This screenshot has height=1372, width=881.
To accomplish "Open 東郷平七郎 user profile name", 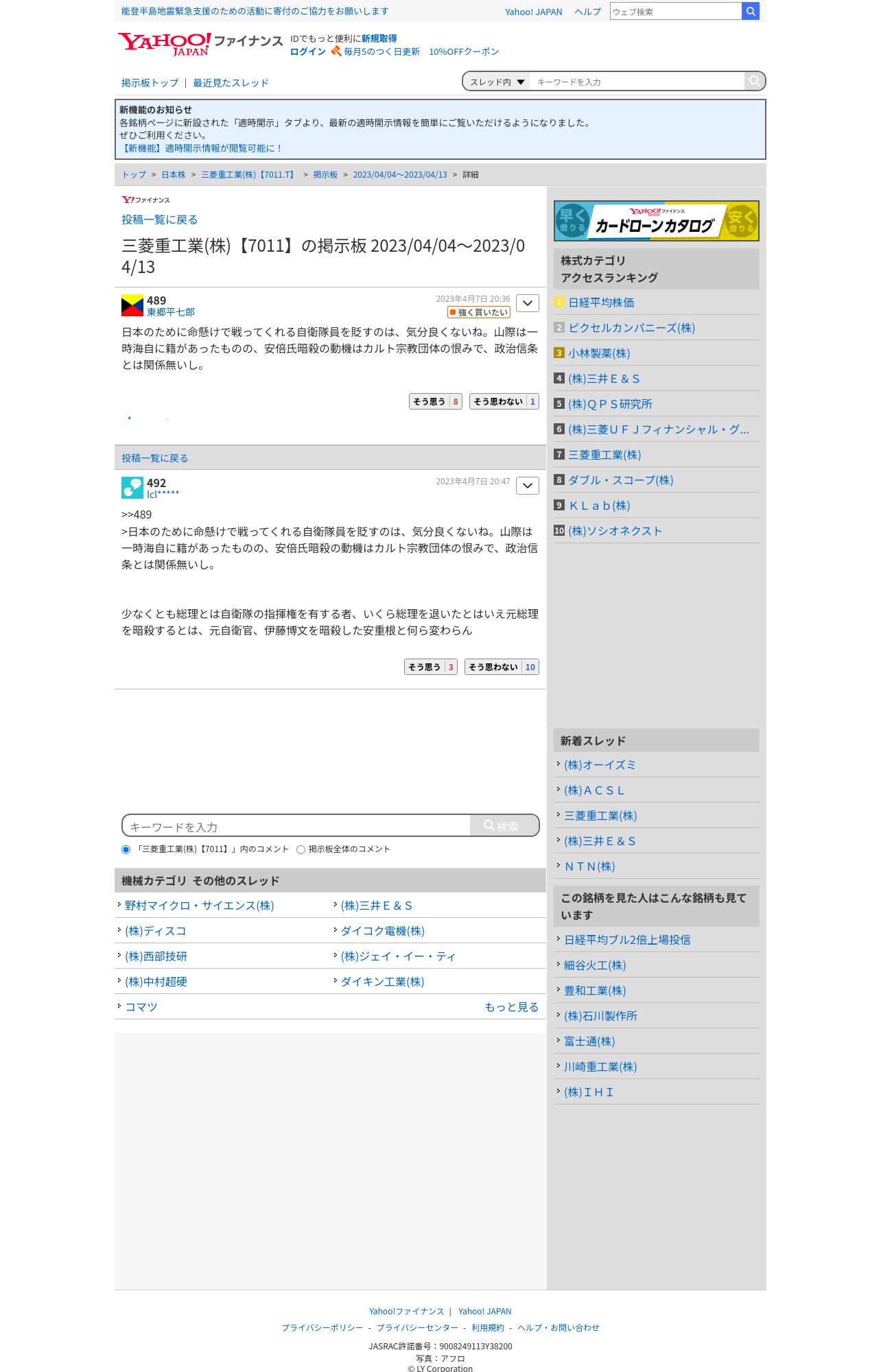I will [171, 312].
